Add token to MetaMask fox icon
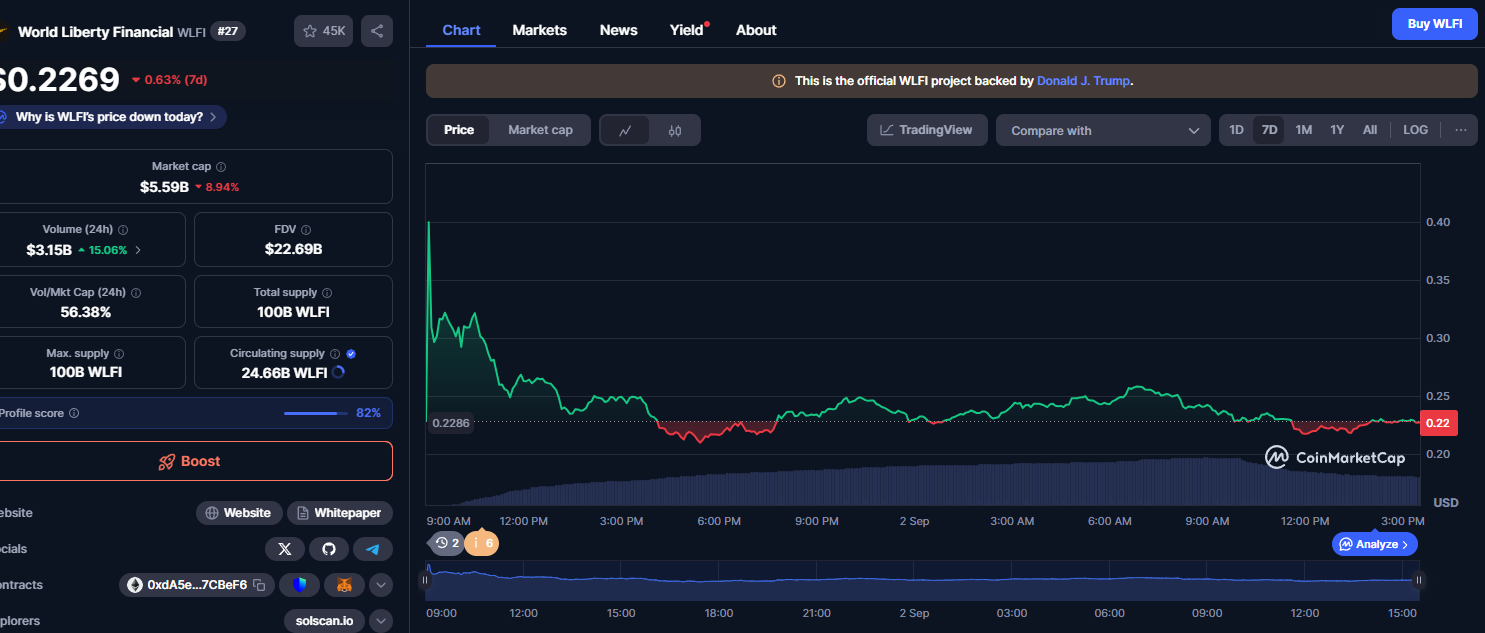This screenshot has height=633, width=1485. pyautogui.click(x=343, y=585)
